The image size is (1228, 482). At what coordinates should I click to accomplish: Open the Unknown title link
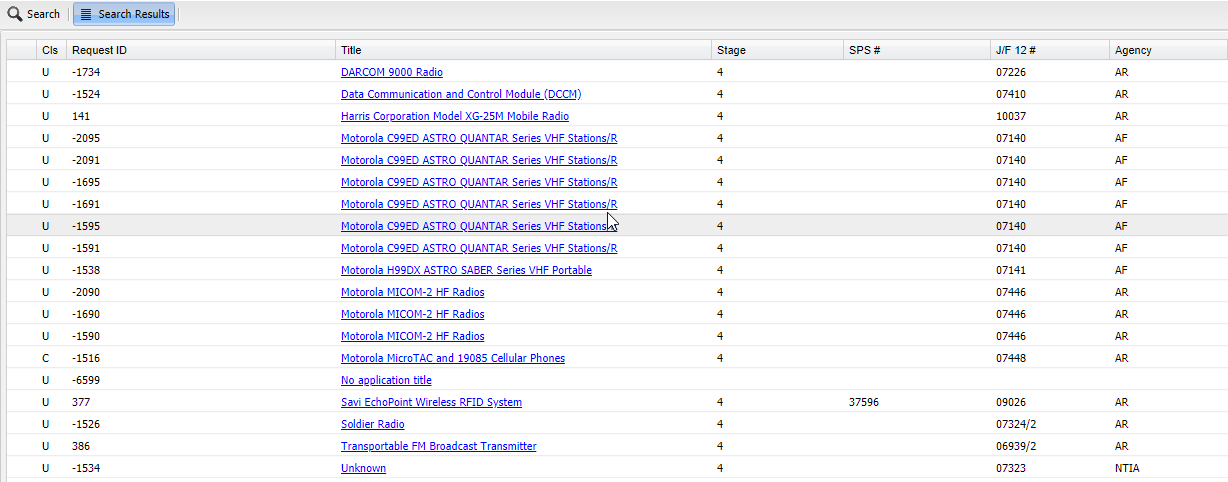363,468
